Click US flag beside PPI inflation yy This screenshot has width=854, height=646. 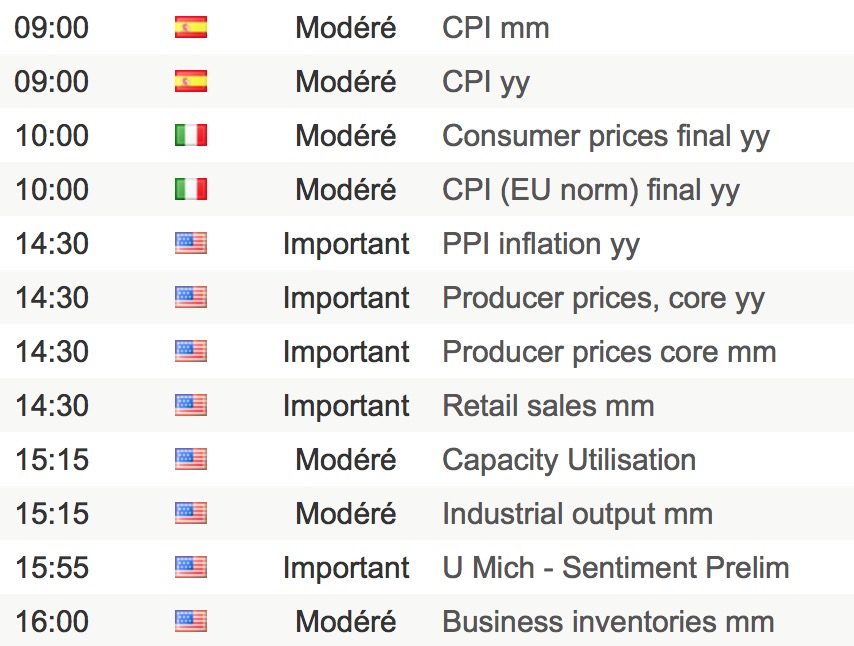pyautogui.click(x=190, y=243)
